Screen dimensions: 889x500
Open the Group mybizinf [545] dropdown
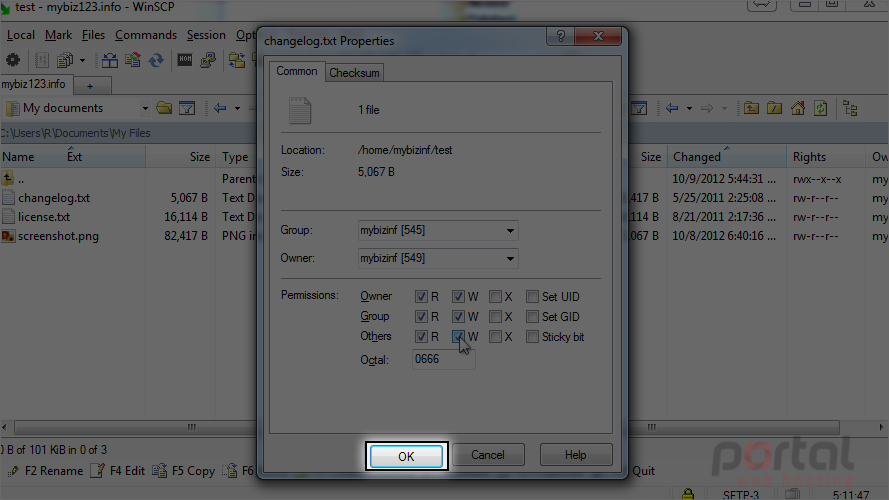coord(438,230)
